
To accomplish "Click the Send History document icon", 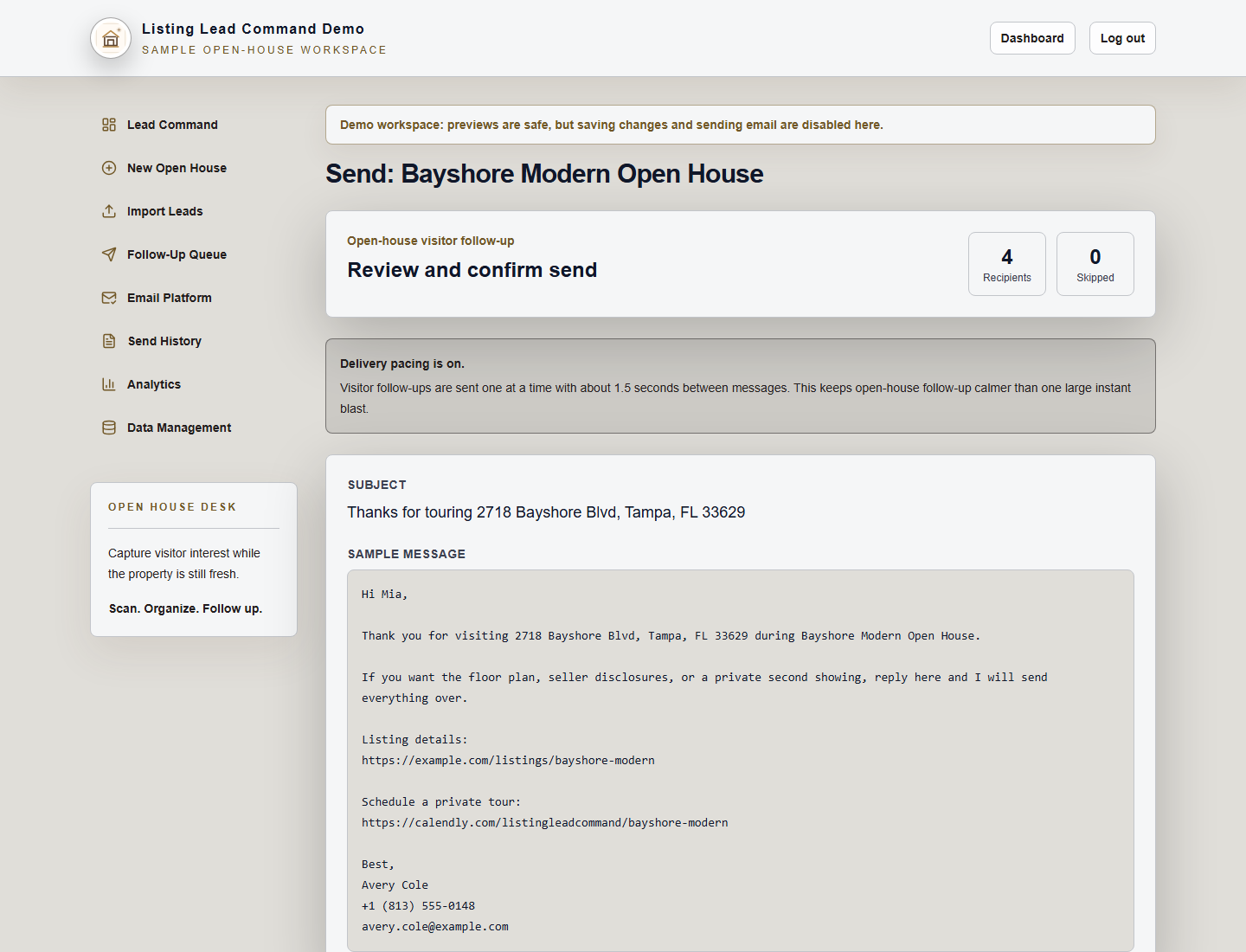I will coord(109,341).
